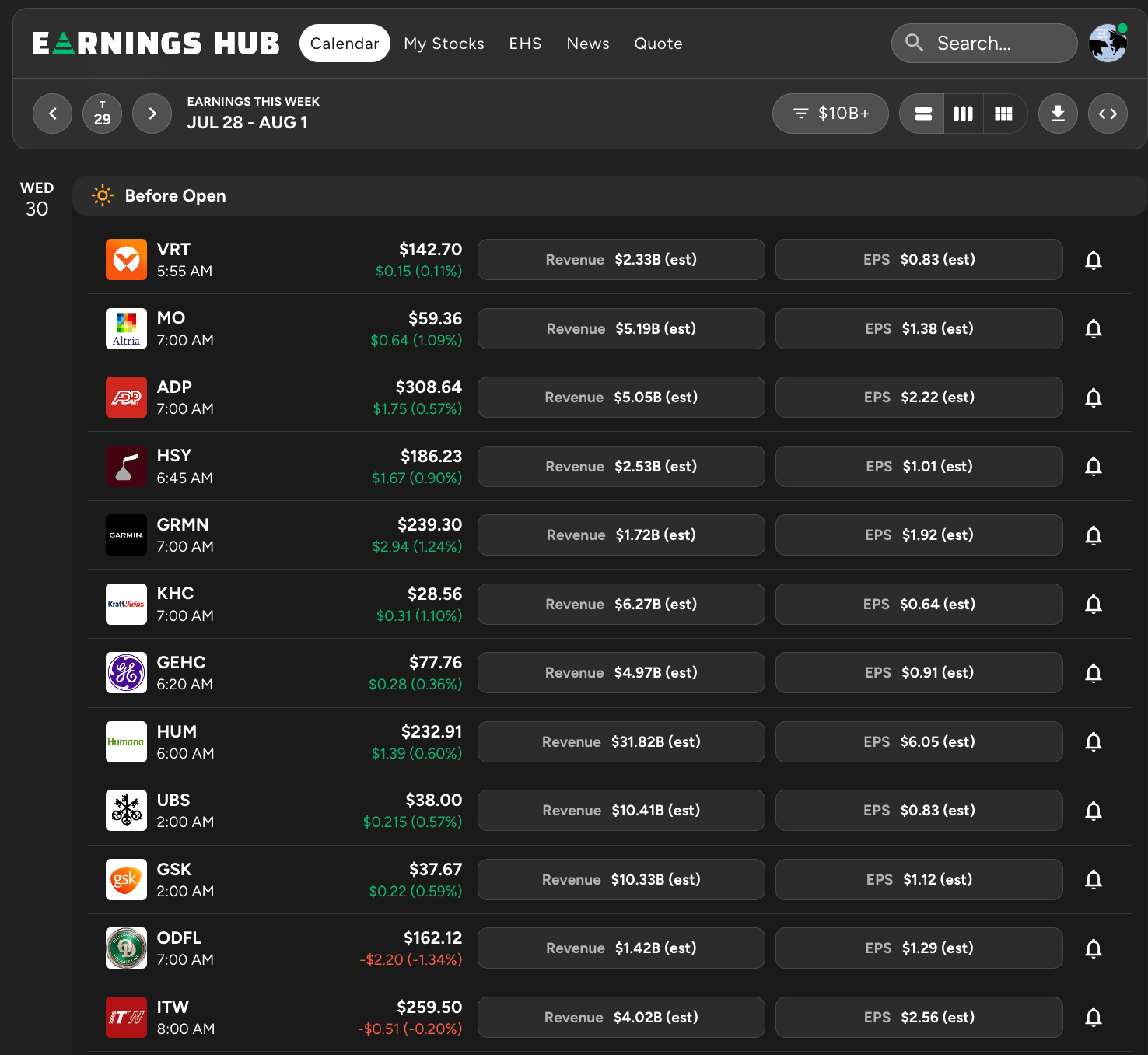Click the Hershey HSY logo
The image size is (1148, 1055).
[x=126, y=466]
